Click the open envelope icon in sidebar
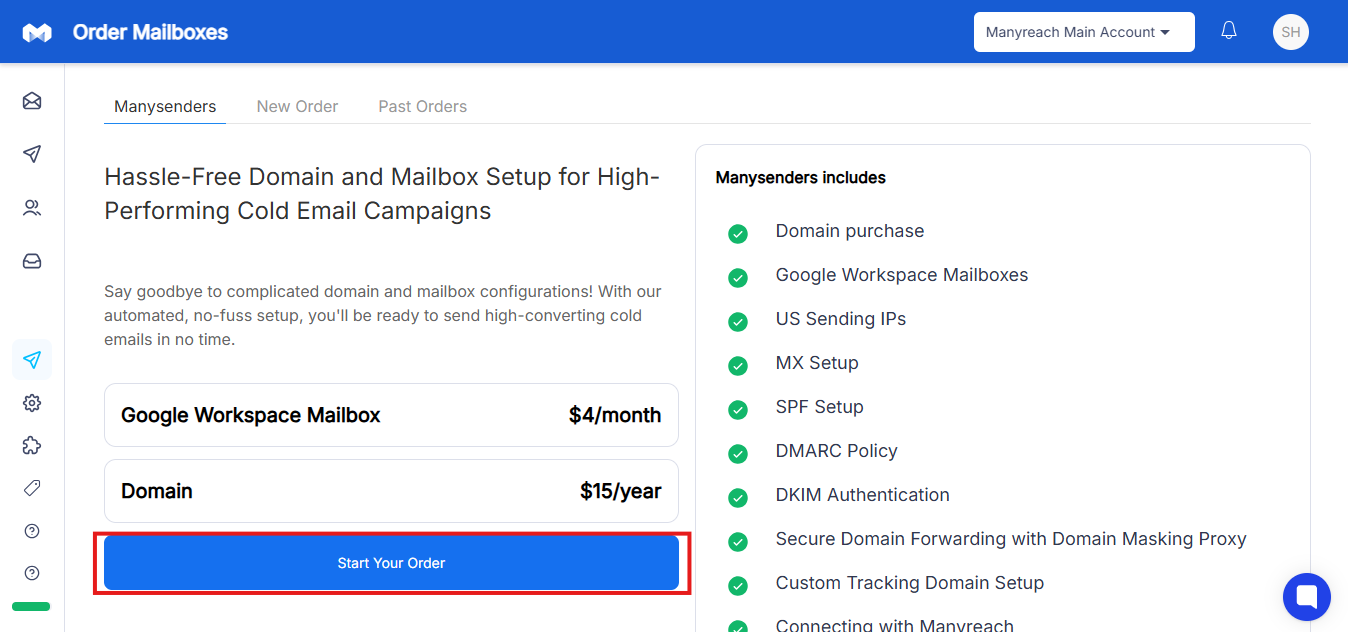The height and width of the screenshot is (632, 1348). point(32,101)
